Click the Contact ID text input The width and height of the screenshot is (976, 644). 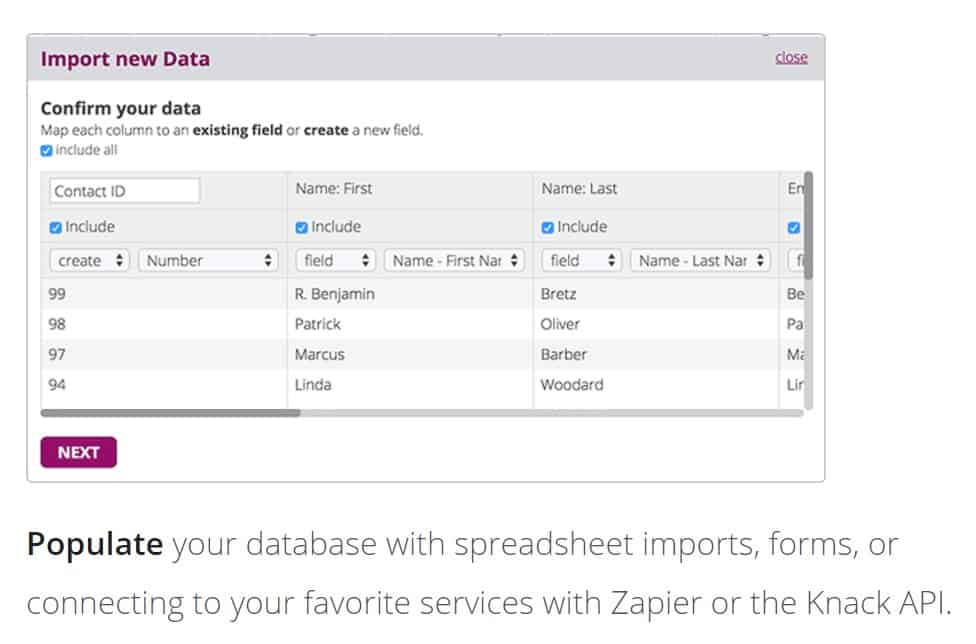[x=124, y=191]
